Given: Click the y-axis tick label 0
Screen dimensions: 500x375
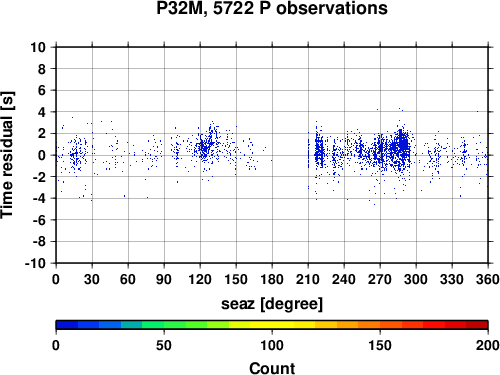Looking at the screenshot, I should click(42, 155).
